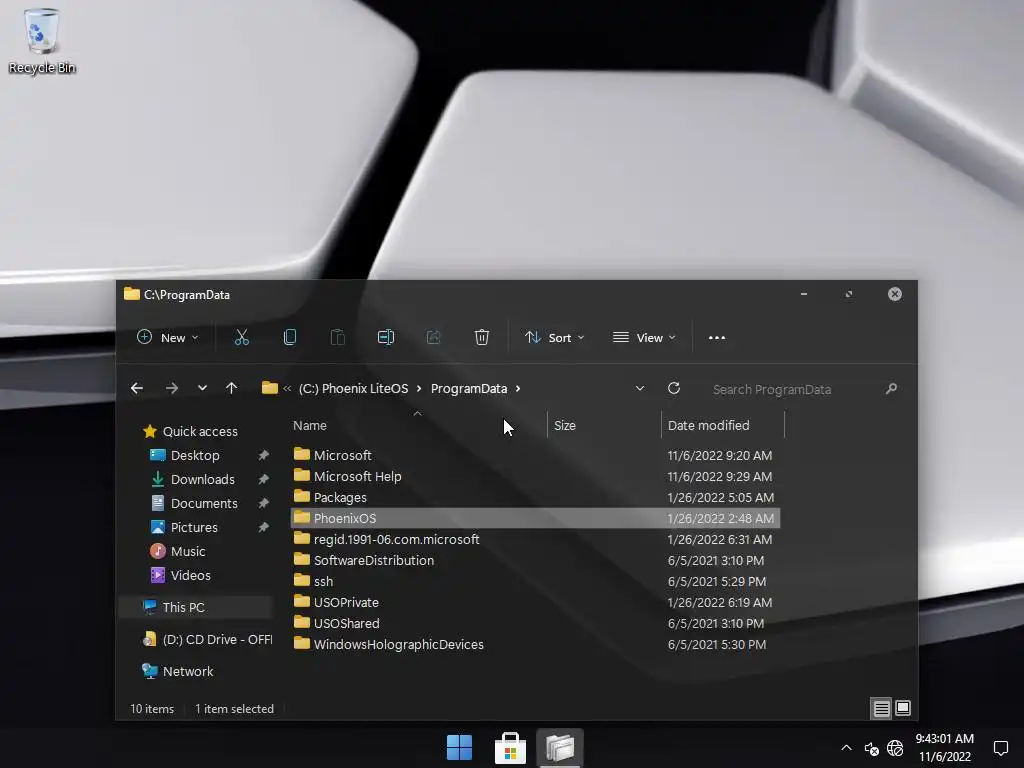This screenshot has height=768, width=1024.
Task: Open the View dropdown menu
Action: [x=644, y=338]
